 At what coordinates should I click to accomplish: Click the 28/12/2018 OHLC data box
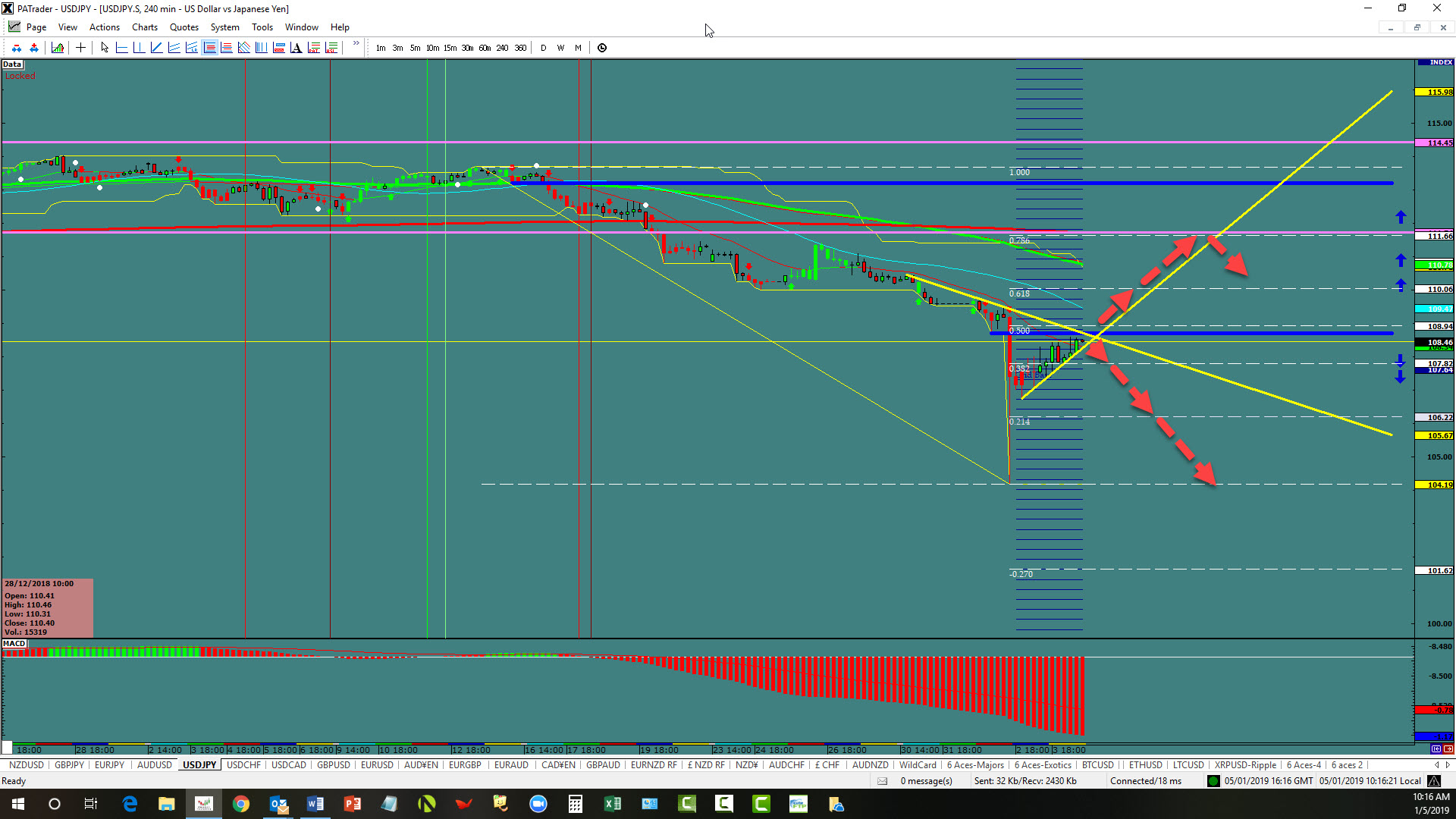tap(48, 607)
